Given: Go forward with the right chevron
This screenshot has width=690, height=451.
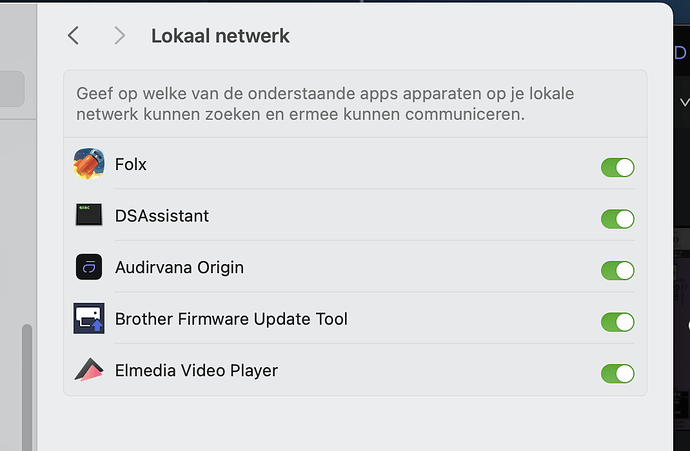Looking at the screenshot, I should point(119,35).
